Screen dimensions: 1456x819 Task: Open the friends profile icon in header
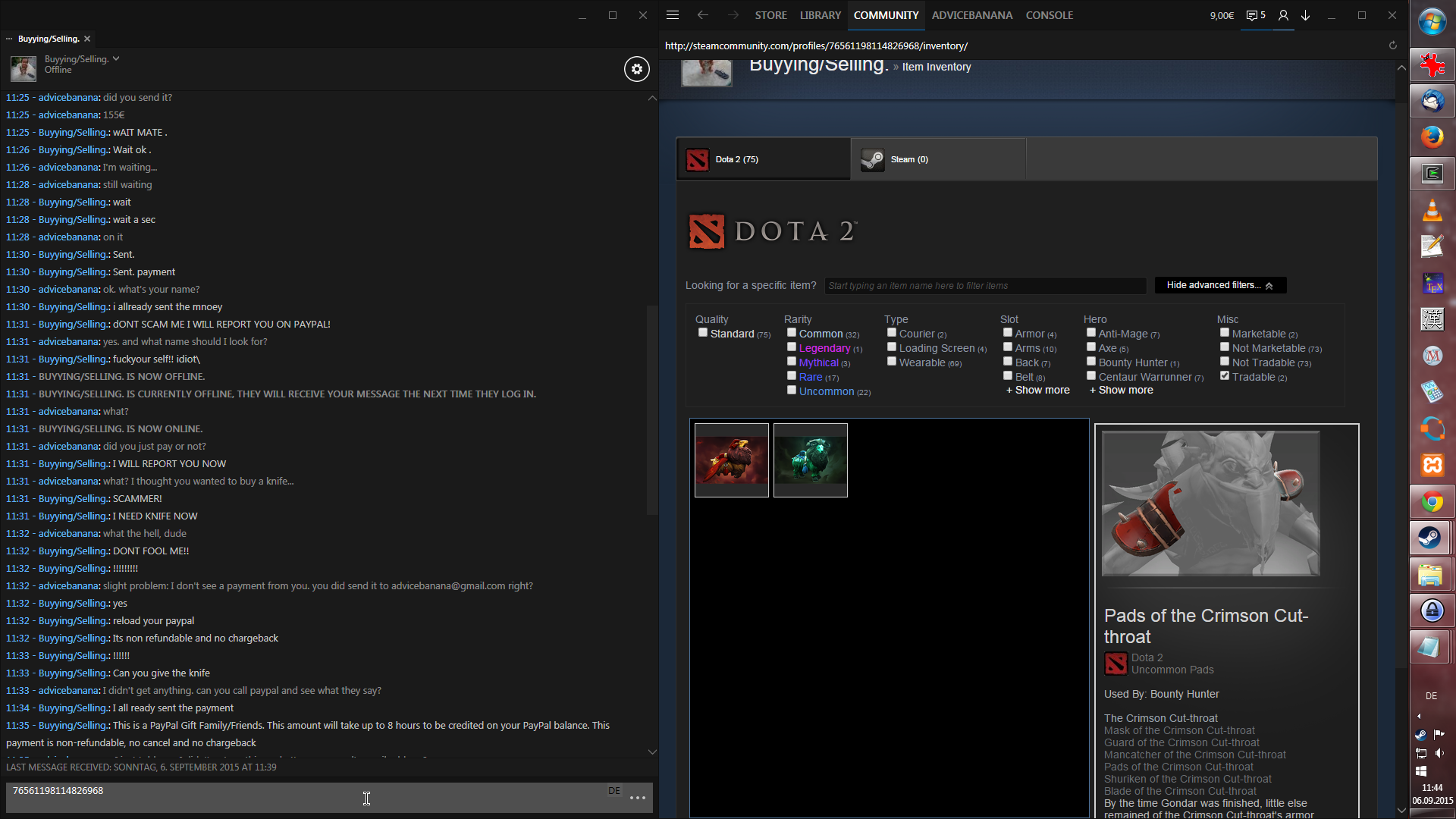[1283, 15]
